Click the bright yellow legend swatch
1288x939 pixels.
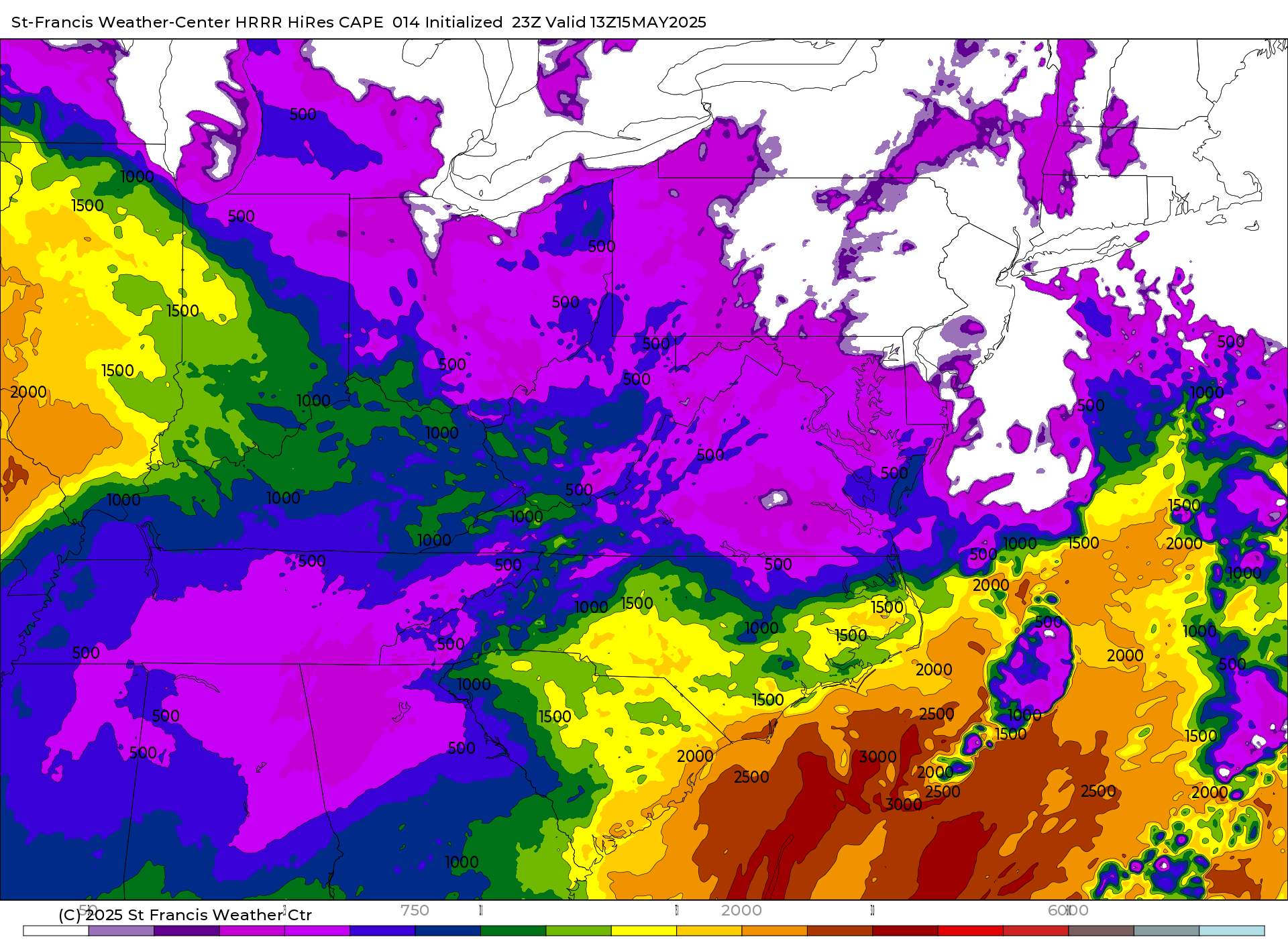644,931
